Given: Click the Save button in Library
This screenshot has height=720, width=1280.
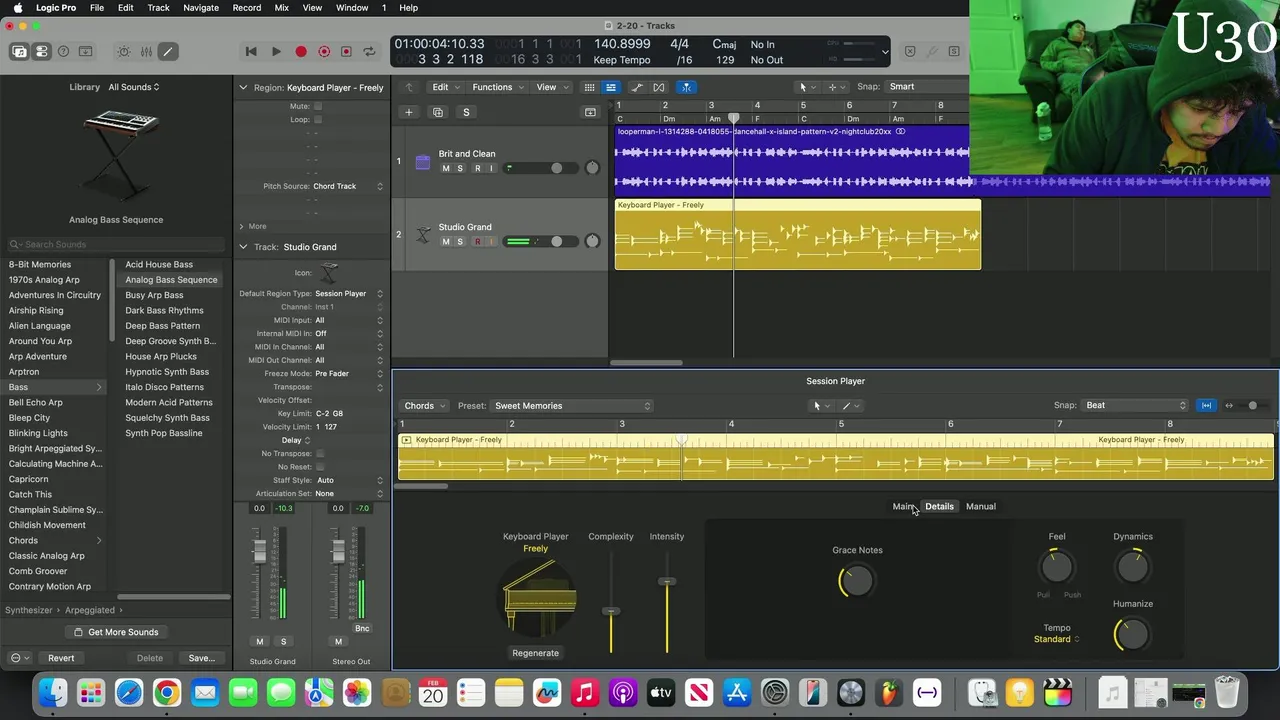Looking at the screenshot, I should (201, 658).
